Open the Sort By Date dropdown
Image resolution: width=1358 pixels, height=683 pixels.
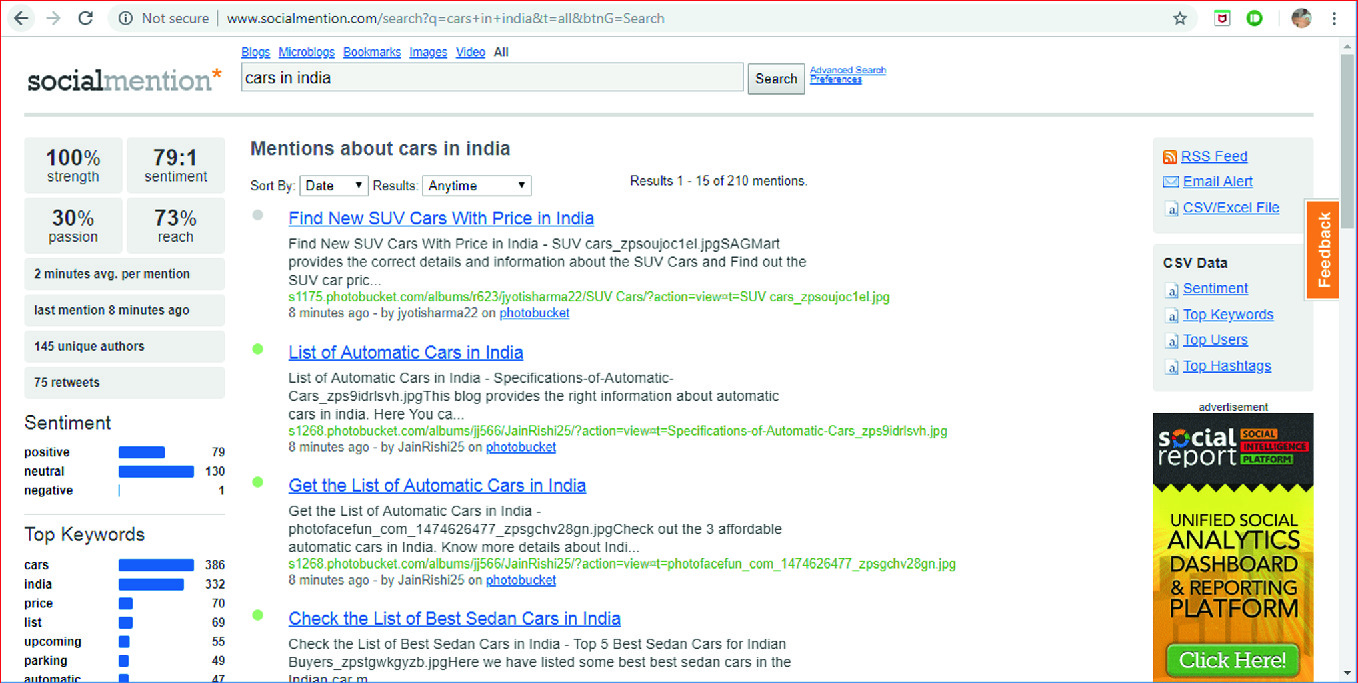[334, 186]
